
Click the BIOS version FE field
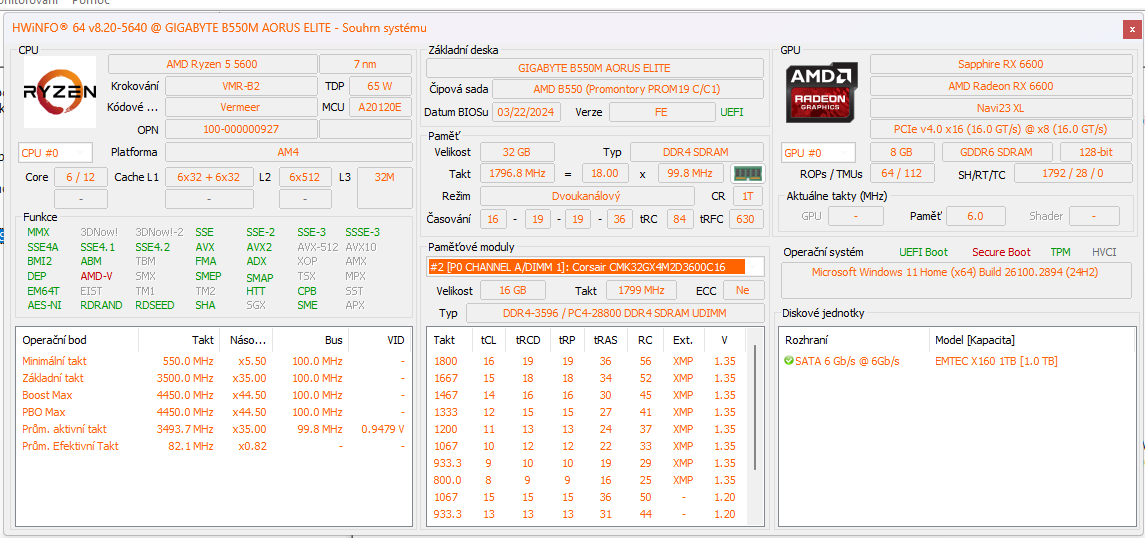click(662, 112)
